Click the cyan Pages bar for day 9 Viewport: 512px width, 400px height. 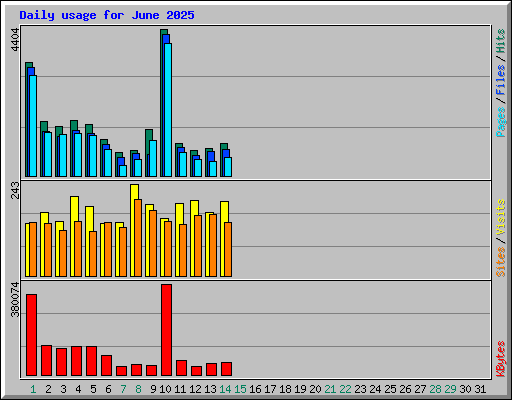click(x=153, y=159)
